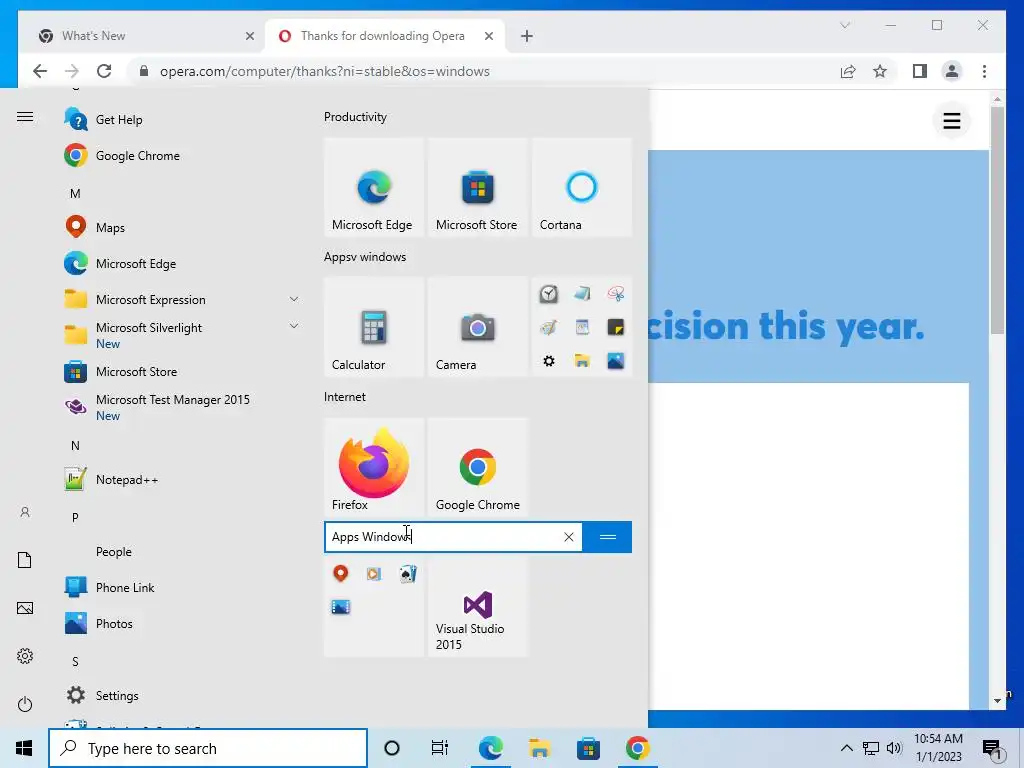Open Chrome's tab search dropdown
This screenshot has width=1024, height=768.
(844, 25)
